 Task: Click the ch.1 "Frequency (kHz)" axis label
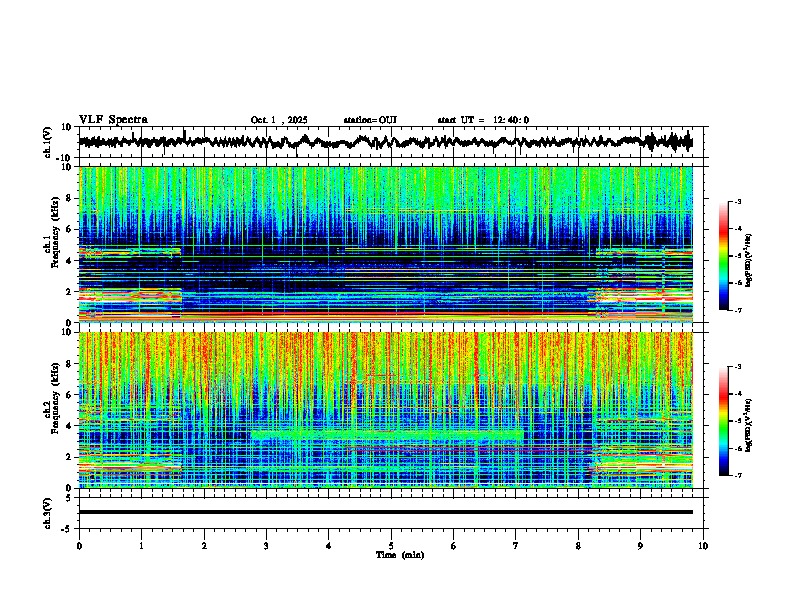55,232
